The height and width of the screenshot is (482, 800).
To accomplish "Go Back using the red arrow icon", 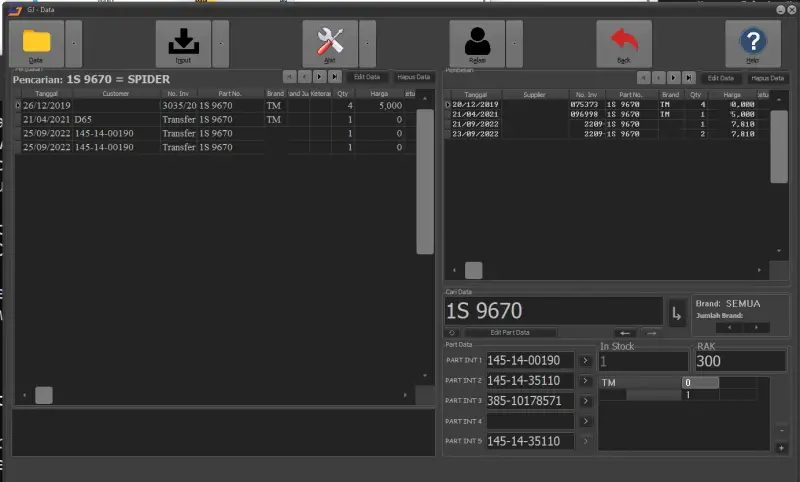I will point(624,44).
